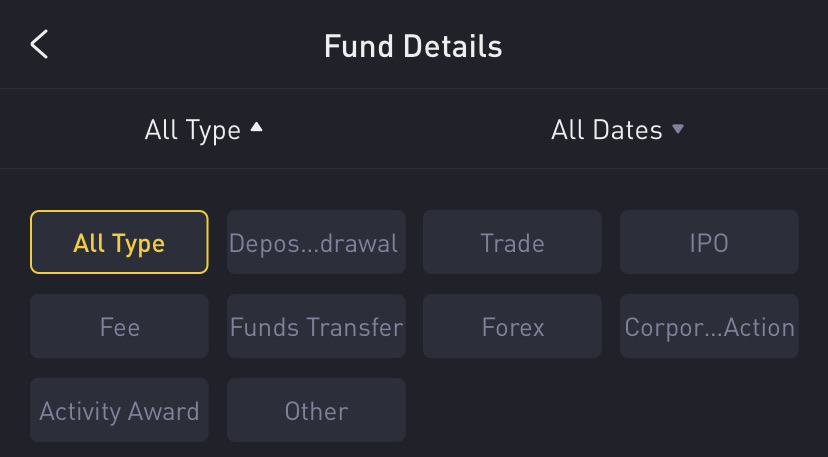Choose the Other type filter

[x=316, y=410]
